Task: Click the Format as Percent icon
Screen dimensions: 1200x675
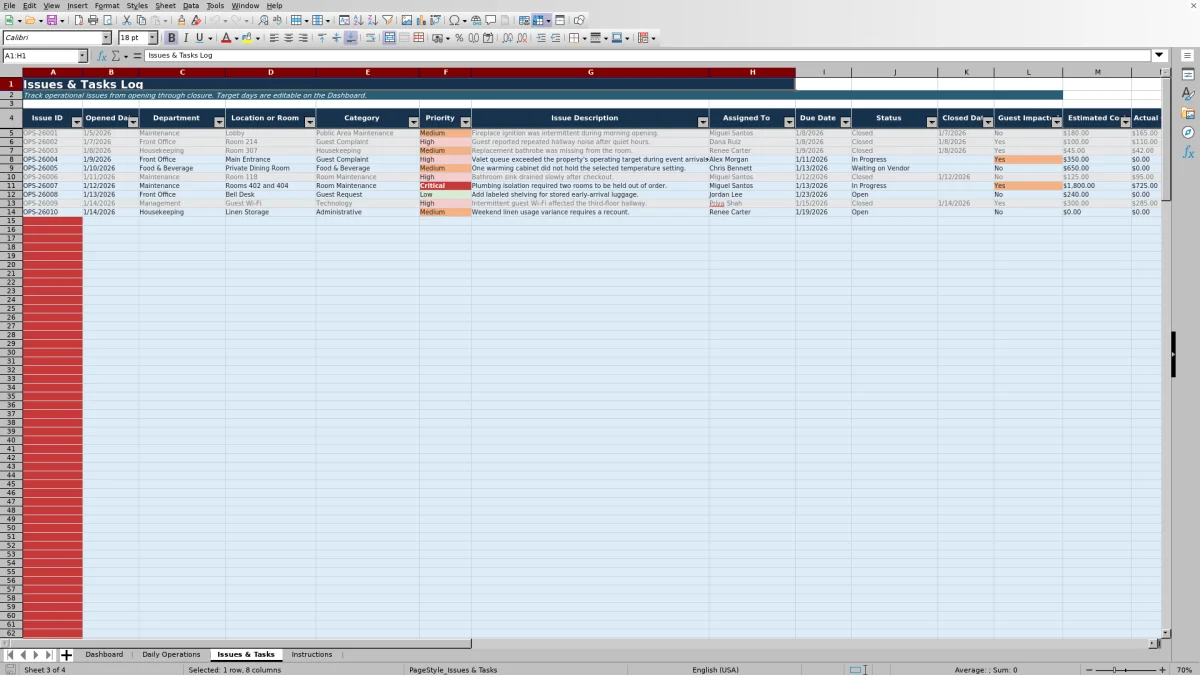Action: coord(459,38)
